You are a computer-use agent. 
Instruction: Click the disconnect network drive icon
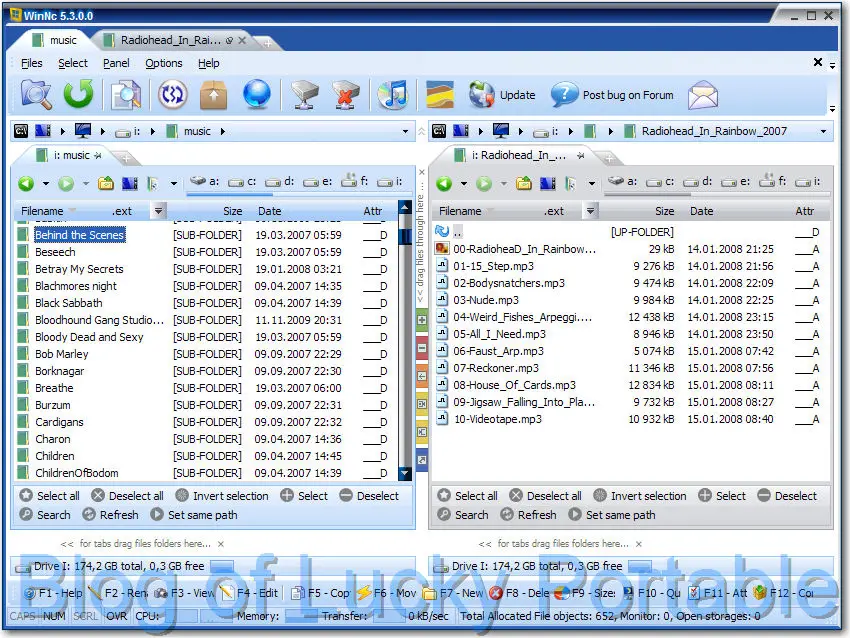click(346, 95)
